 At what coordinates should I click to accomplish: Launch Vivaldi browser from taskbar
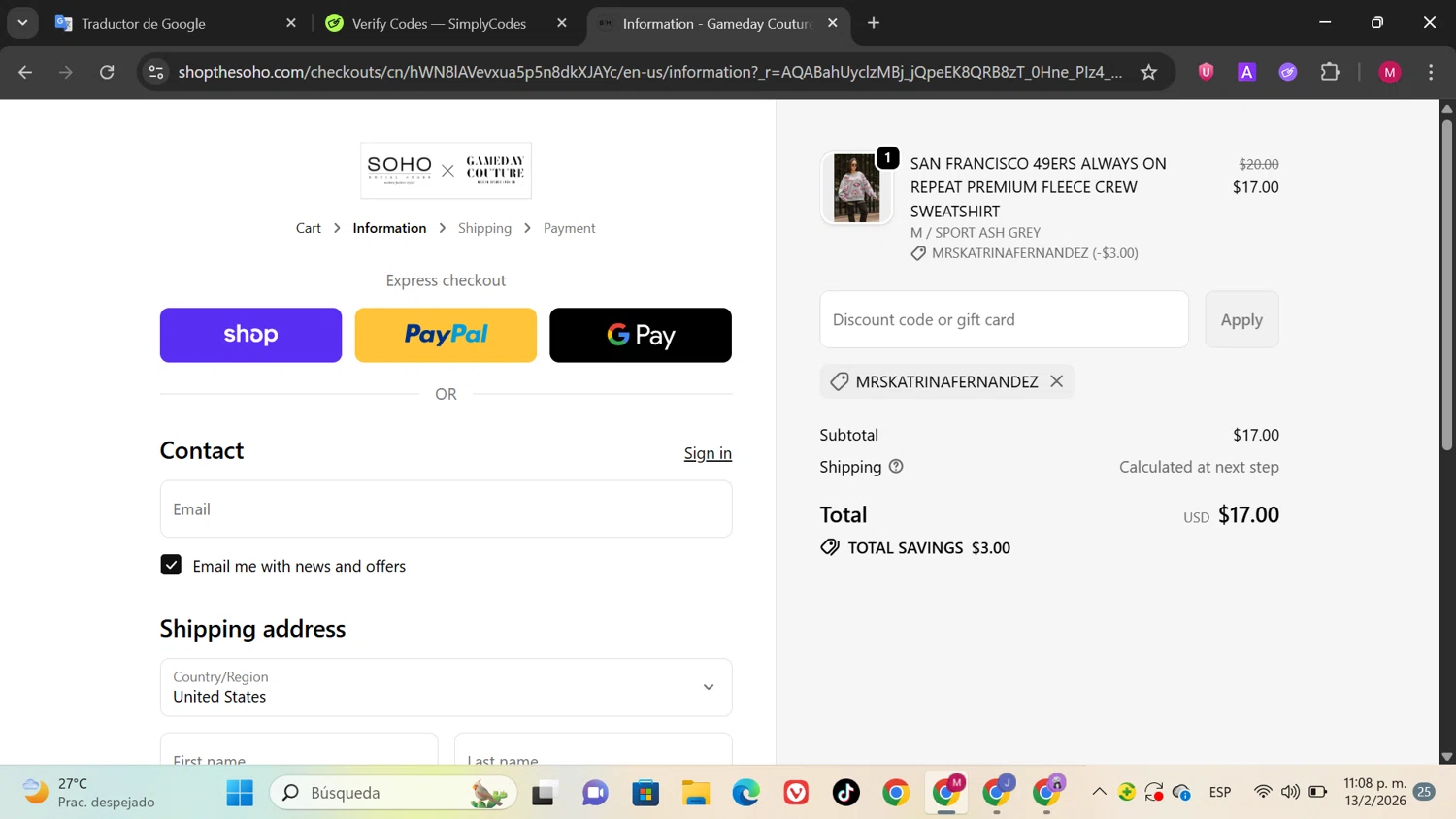[796, 793]
